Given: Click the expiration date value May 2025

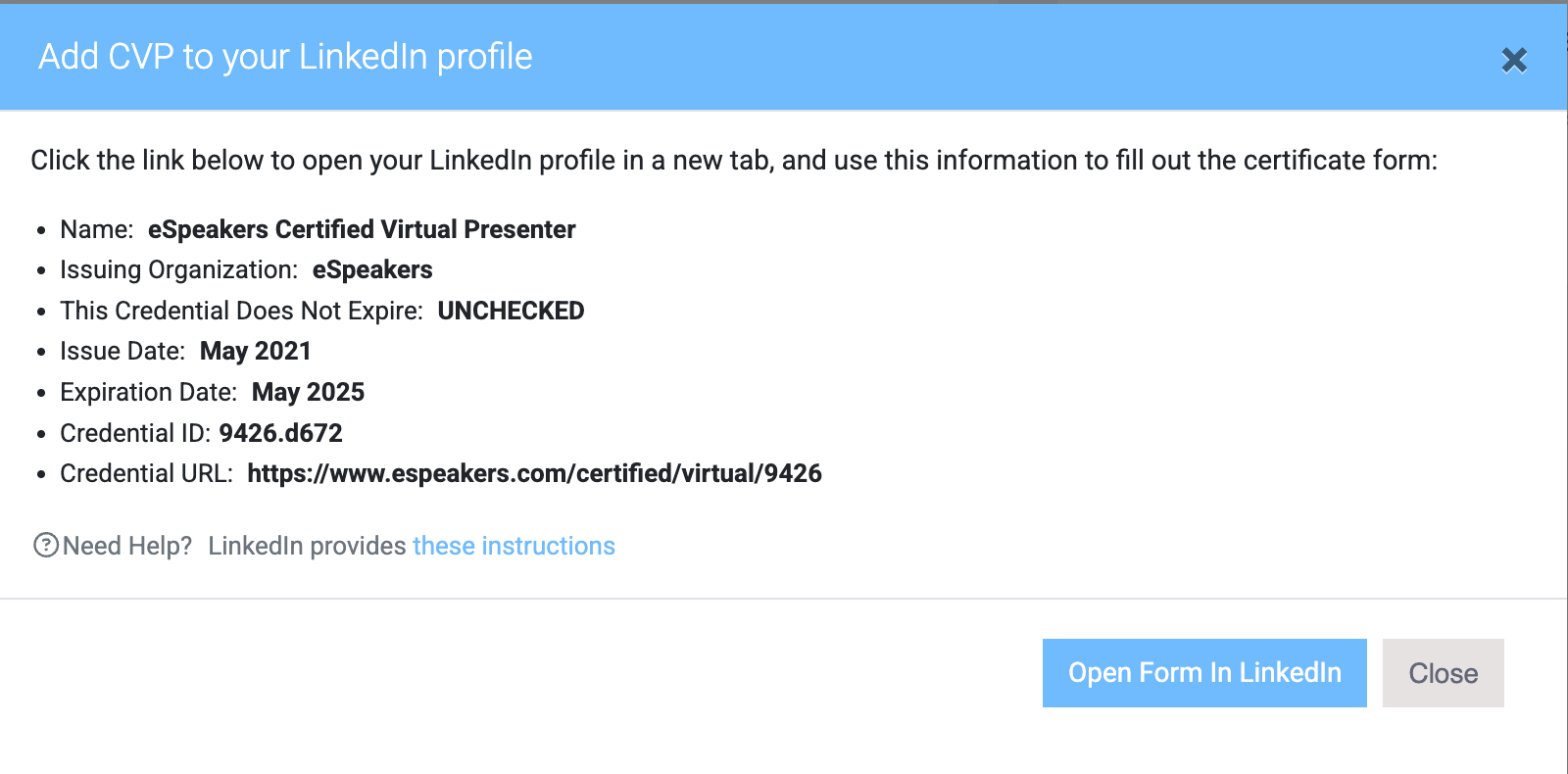Looking at the screenshot, I should coord(308,393).
